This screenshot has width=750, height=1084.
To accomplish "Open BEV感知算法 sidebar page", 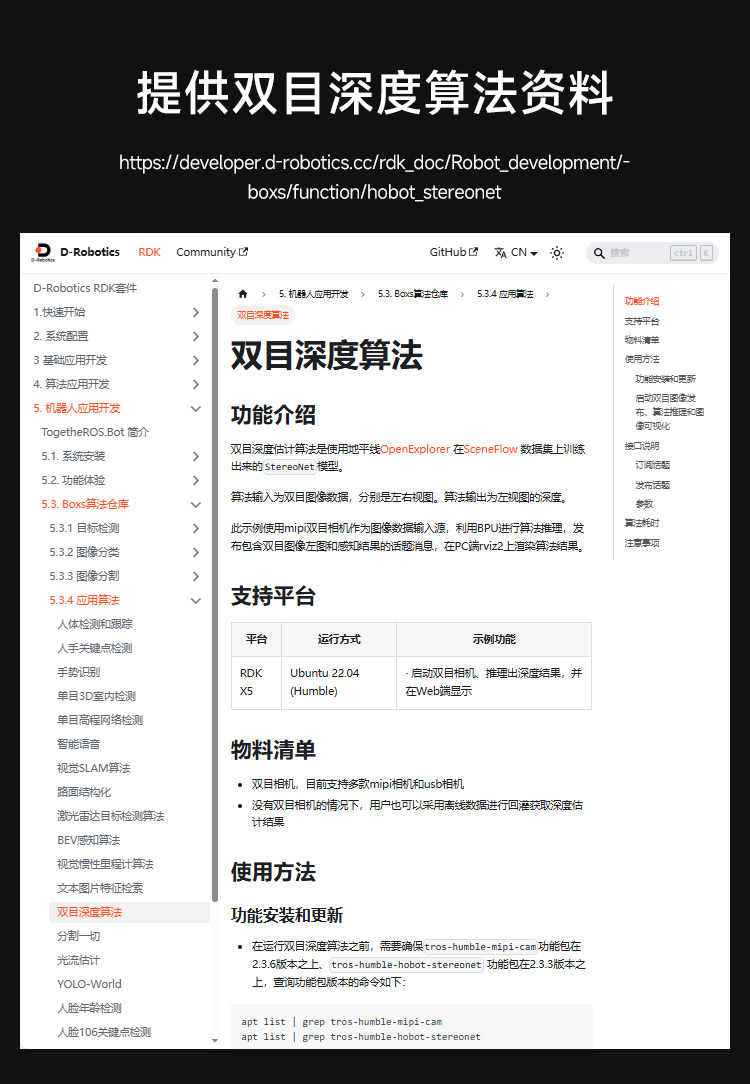I will 88,841.
